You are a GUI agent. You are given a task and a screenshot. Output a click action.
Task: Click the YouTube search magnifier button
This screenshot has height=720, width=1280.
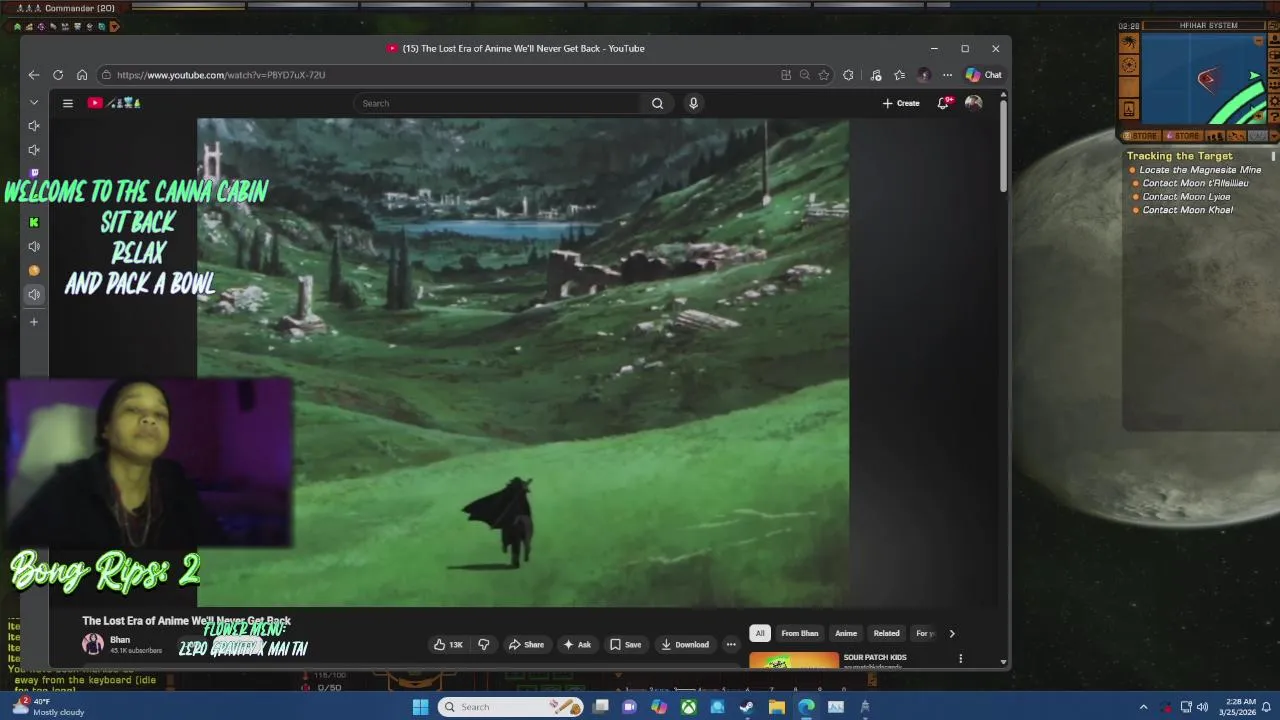pos(657,103)
